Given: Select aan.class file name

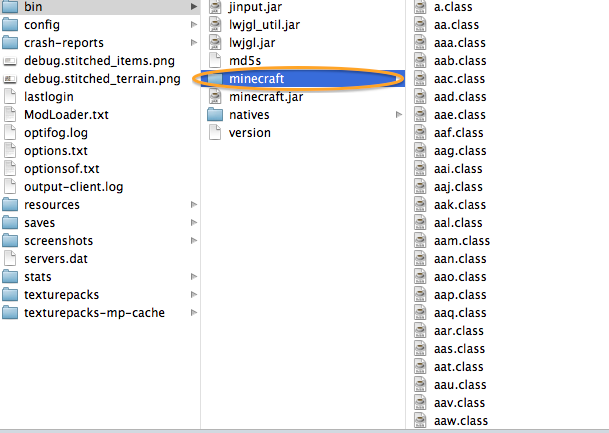Looking at the screenshot, I should coord(460,259).
